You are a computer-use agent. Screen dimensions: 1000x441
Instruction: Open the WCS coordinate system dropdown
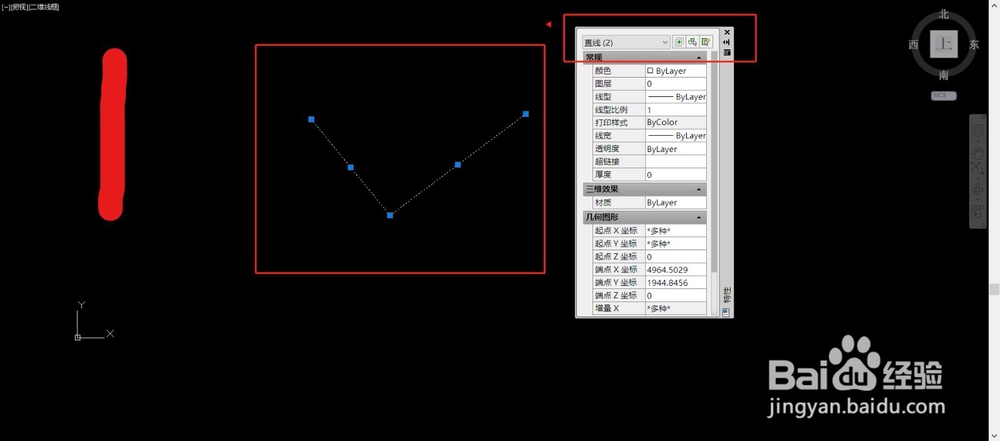[x=943, y=96]
